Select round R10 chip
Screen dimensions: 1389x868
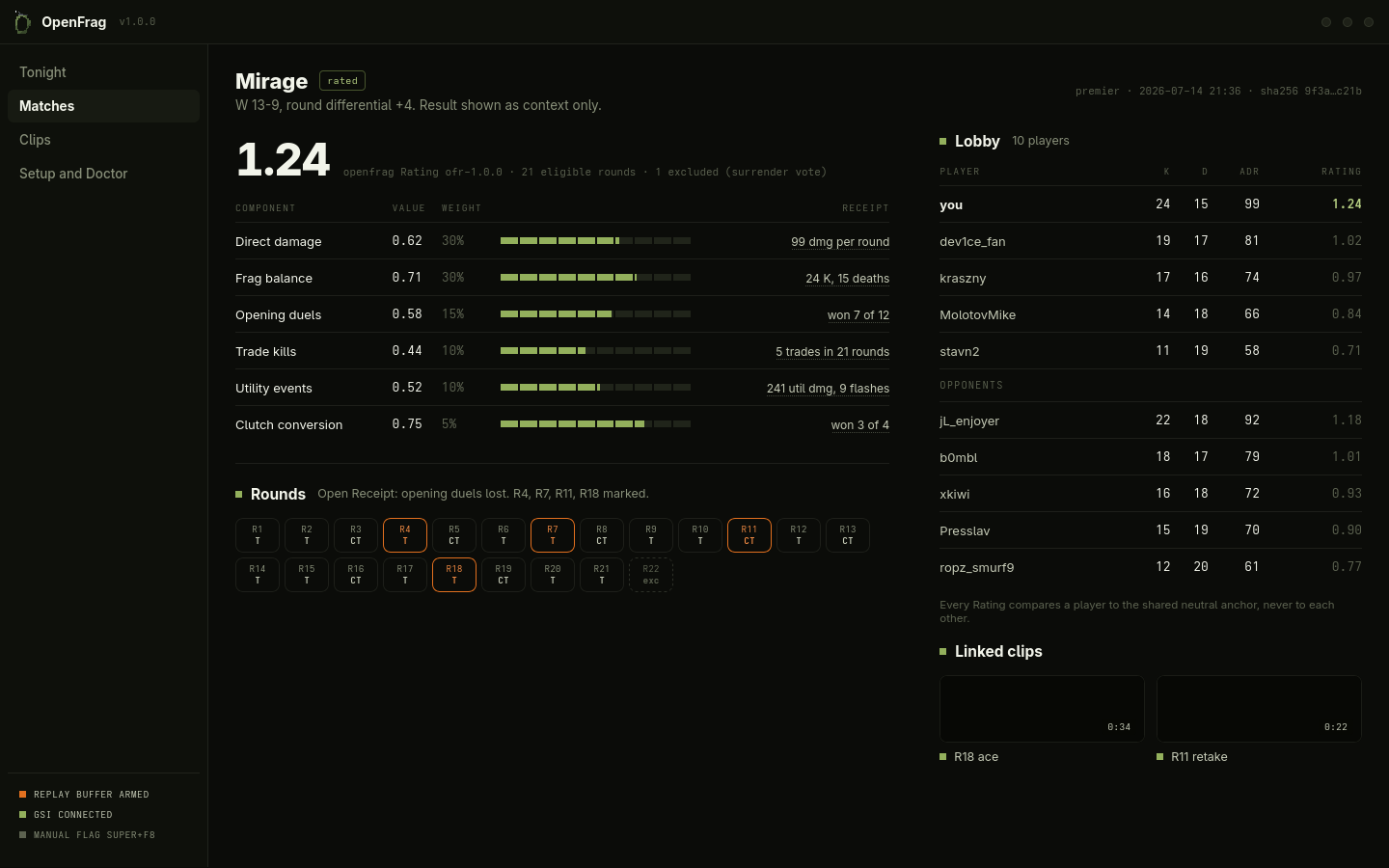[x=700, y=535]
